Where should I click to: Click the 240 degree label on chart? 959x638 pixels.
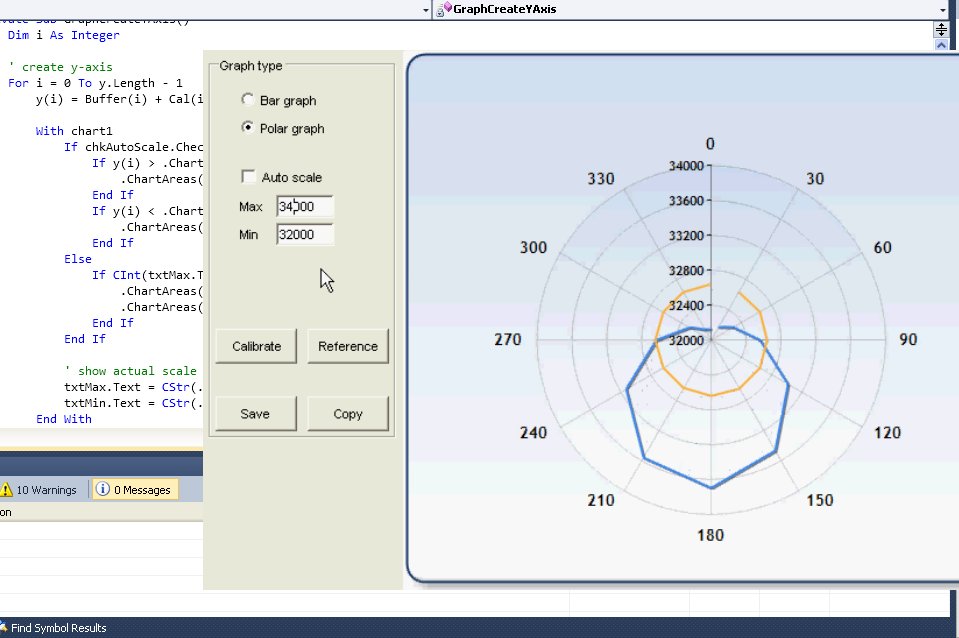pyautogui.click(x=533, y=432)
